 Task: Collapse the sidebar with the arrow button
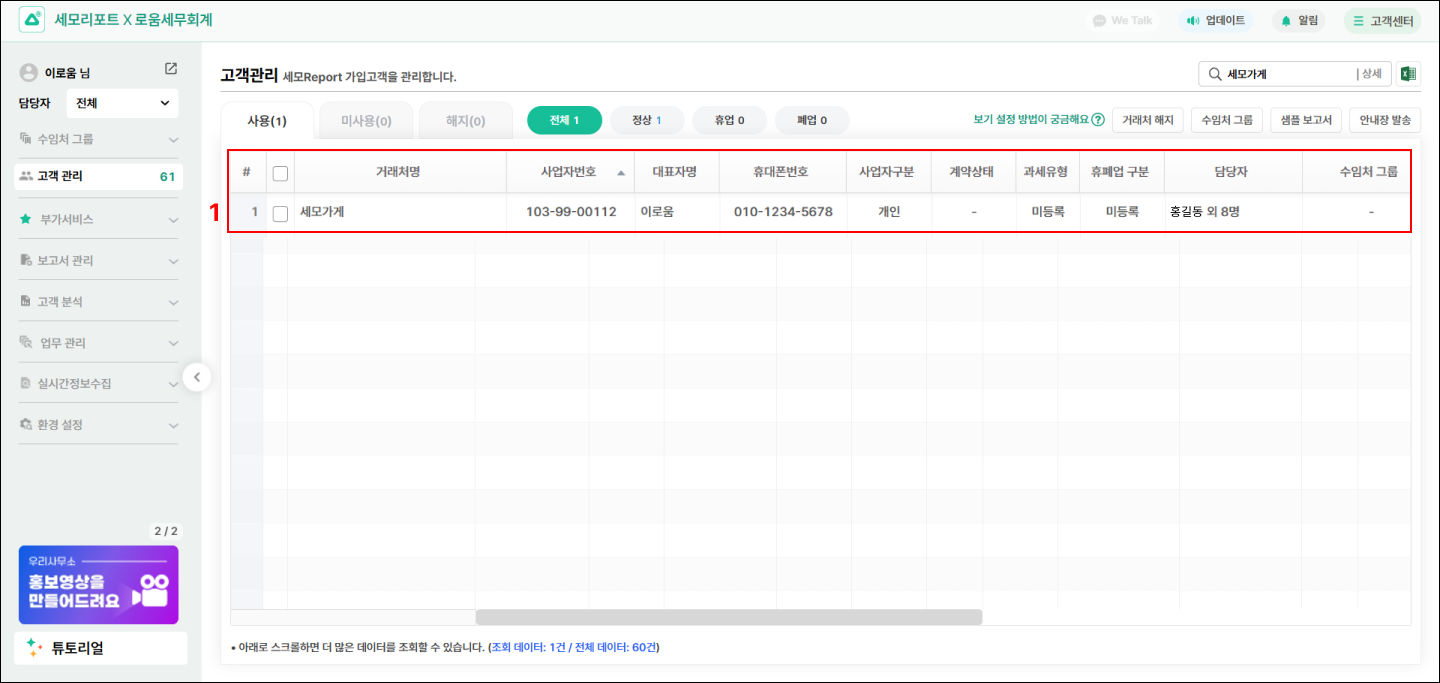tap(197, 377)
